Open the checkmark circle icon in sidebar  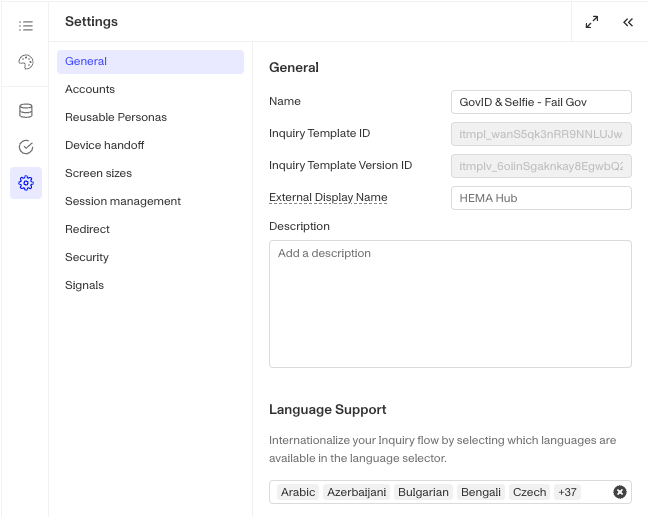(x=26, y=147)
